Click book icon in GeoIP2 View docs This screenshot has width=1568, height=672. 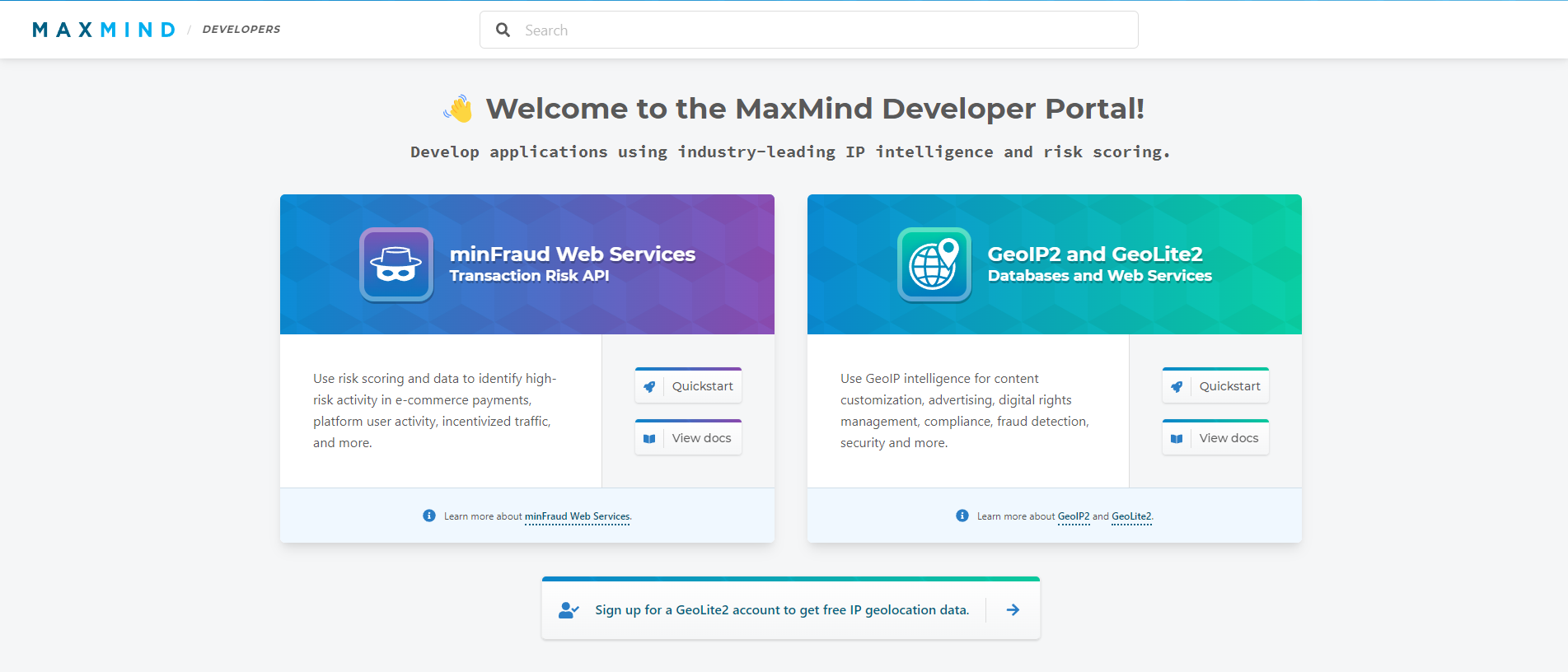1177,438
